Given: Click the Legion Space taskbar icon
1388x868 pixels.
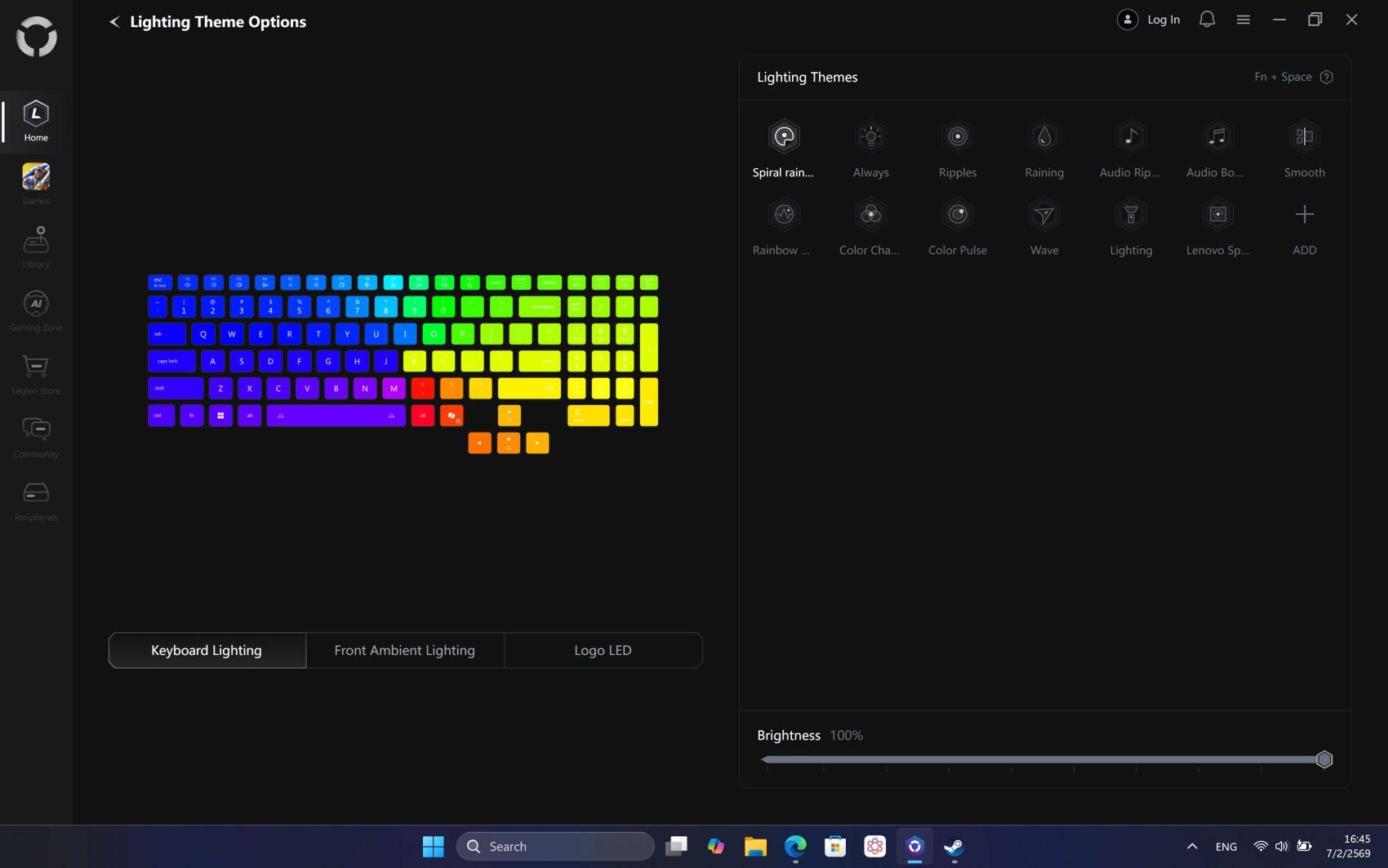Looking at the screenshot, I should 914,847.
